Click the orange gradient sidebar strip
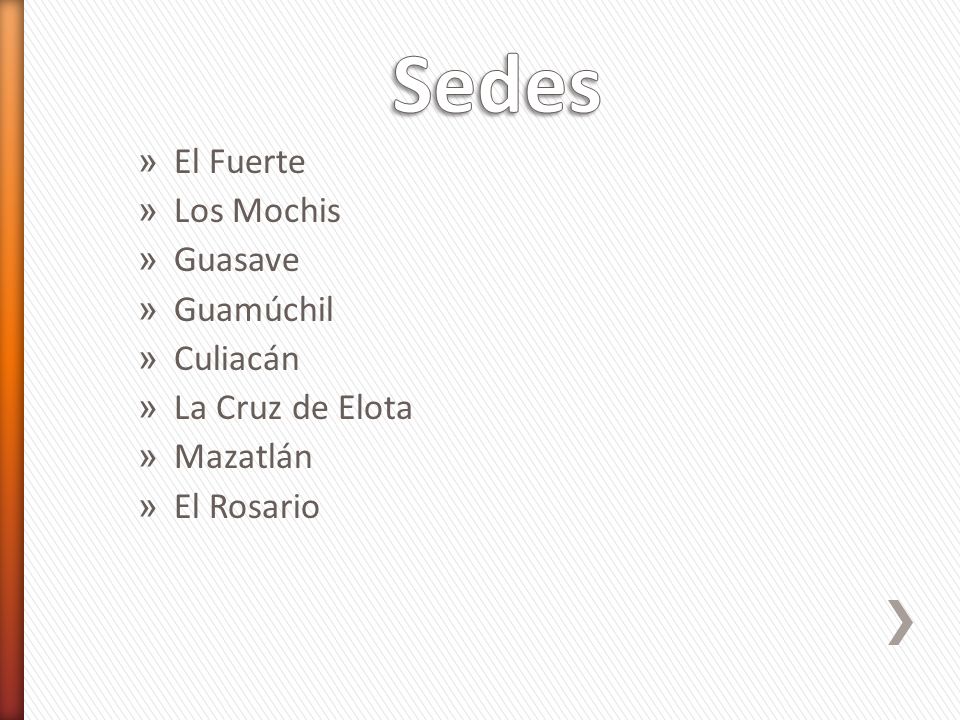This screenshot has height=720, width=960. (12, 360)
